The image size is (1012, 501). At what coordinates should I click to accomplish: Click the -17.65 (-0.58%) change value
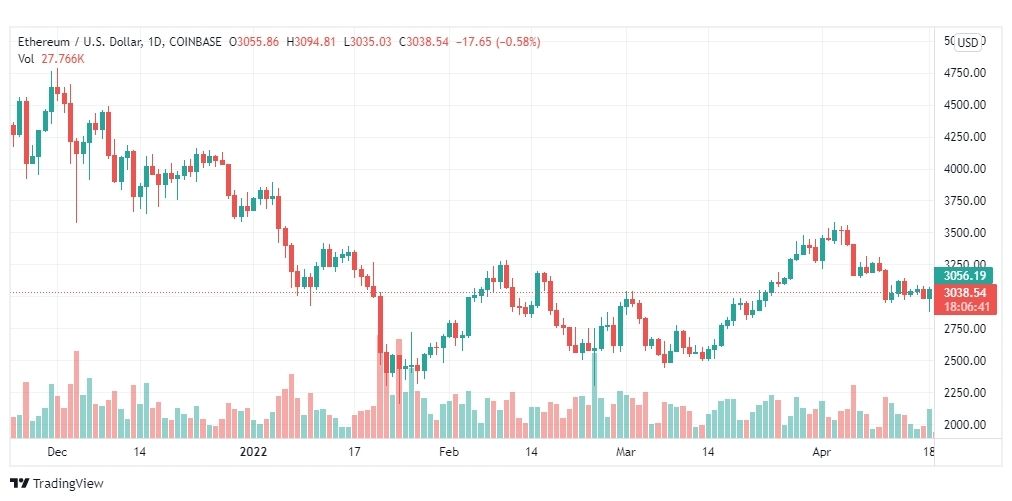[x=498, y=42]
